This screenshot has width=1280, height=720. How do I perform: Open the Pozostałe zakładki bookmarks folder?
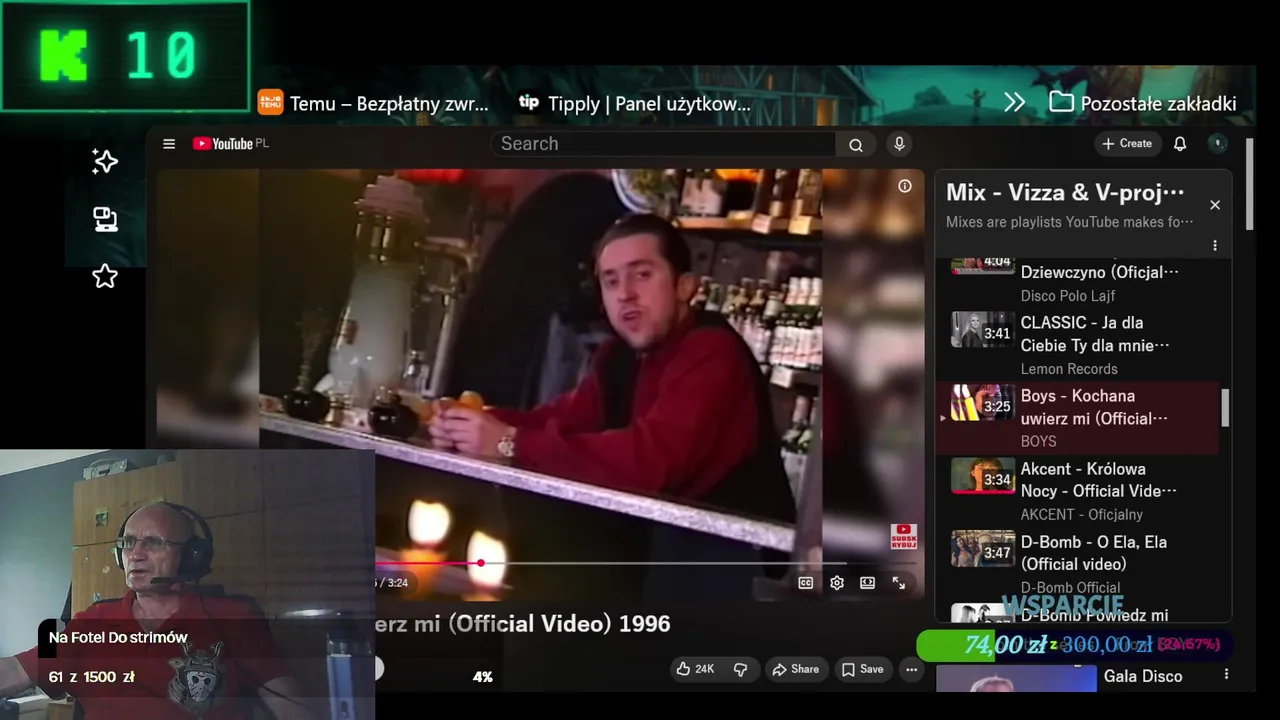tap(1143, 103)
